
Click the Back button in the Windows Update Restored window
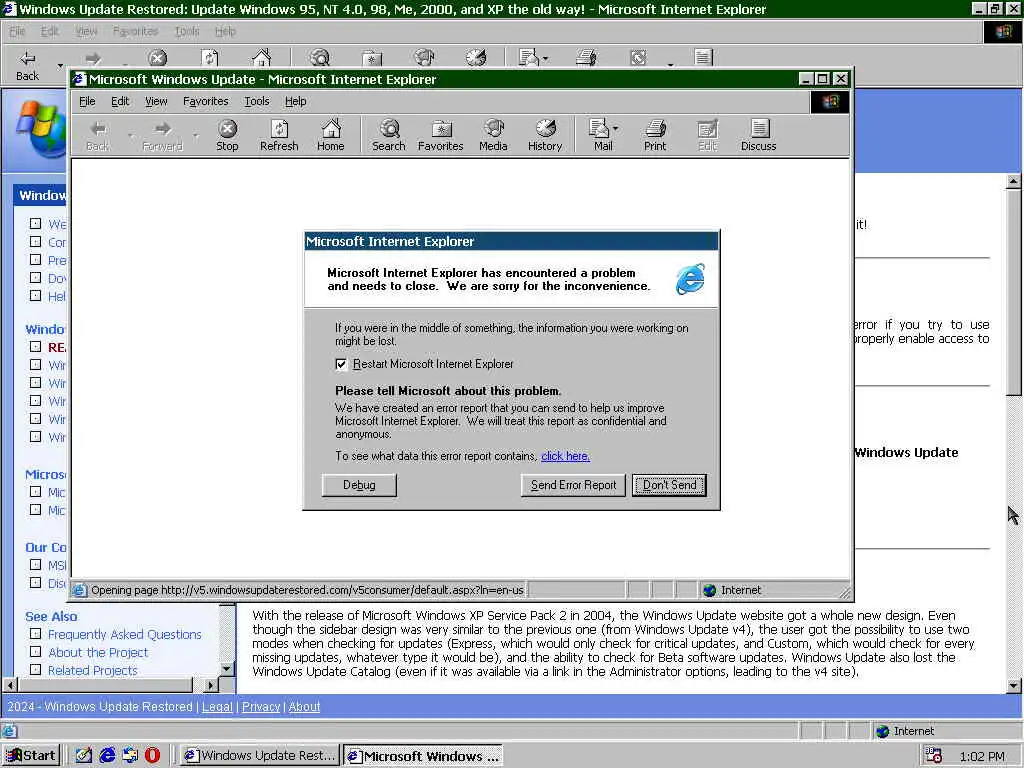pos(27,66)
